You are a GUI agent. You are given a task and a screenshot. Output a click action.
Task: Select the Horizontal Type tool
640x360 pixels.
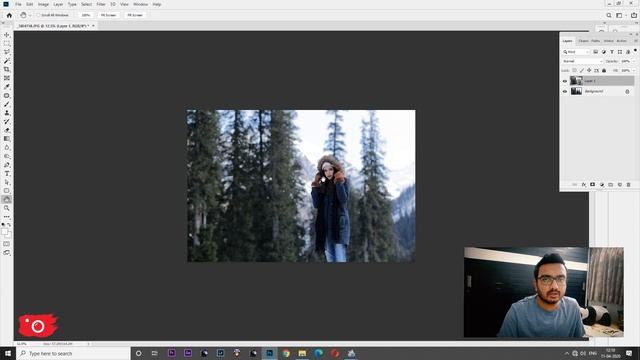pyautogui.click(x=7, y=173)
